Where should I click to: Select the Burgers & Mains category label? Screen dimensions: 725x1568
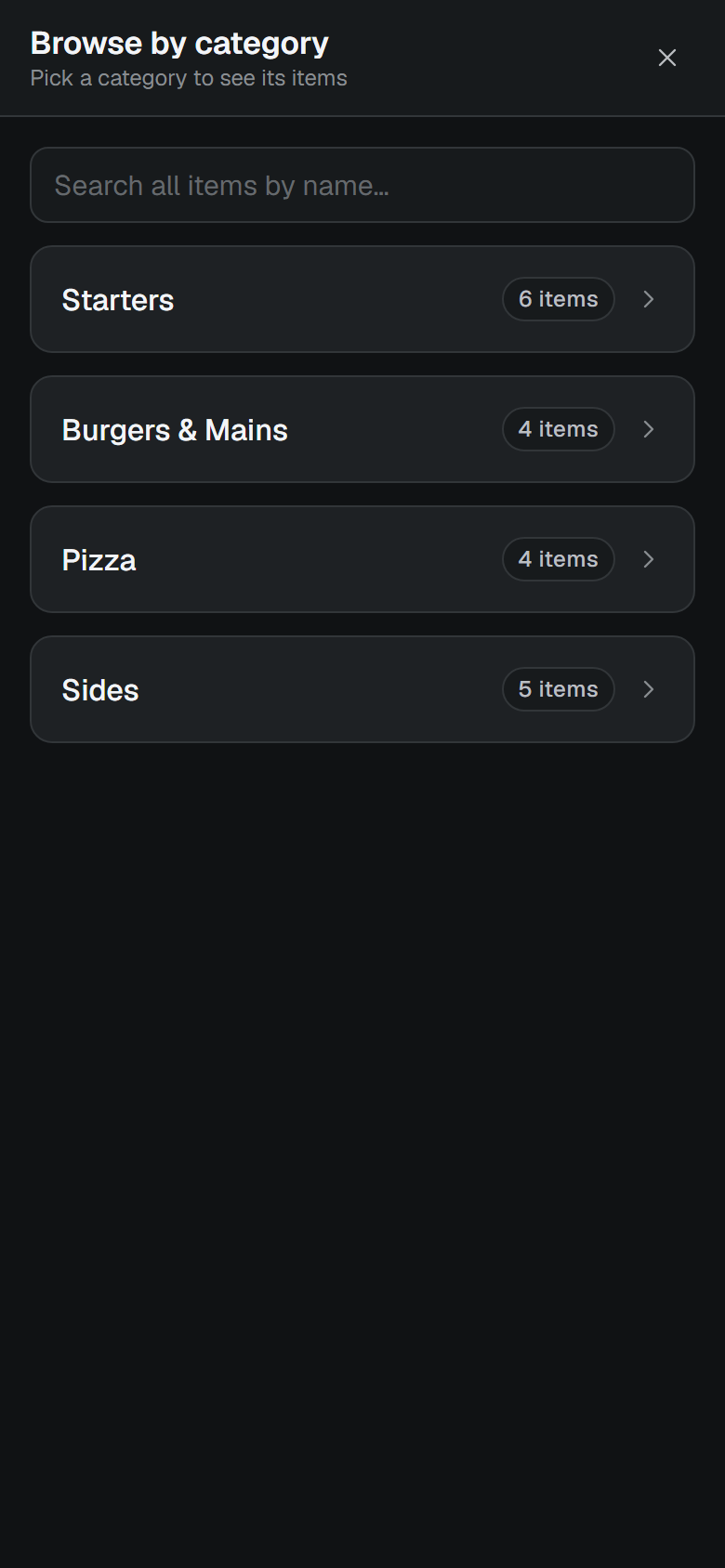click(175, 430)
